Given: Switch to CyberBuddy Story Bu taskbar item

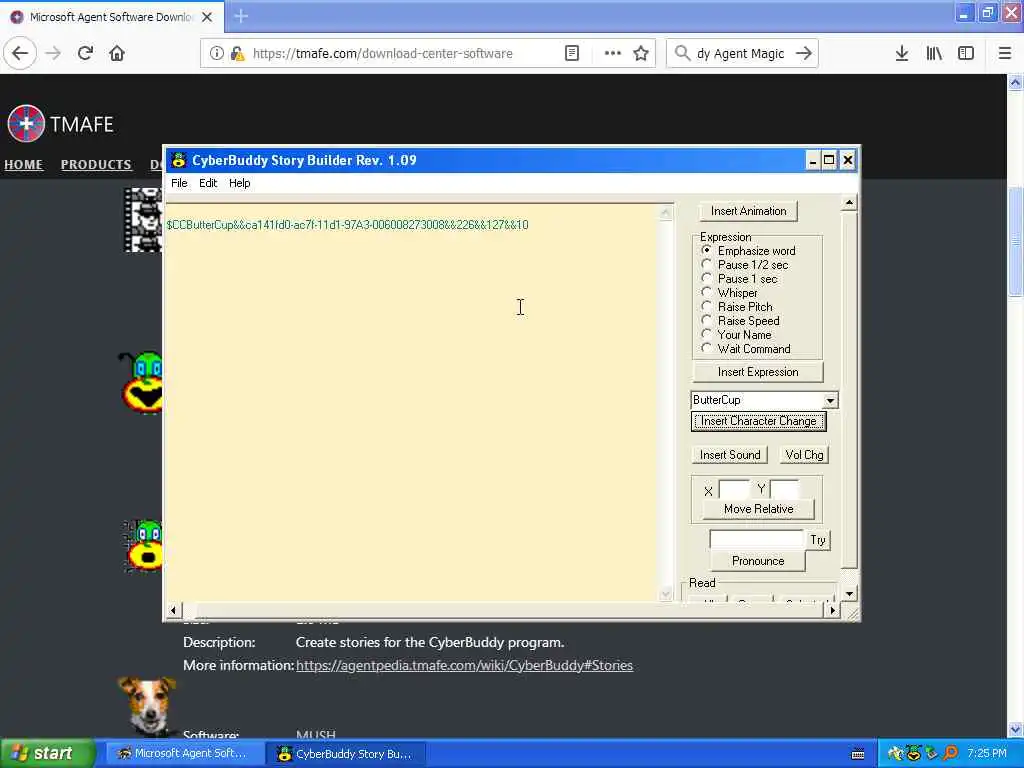Looking at the screenshot, I should (346, 753).
